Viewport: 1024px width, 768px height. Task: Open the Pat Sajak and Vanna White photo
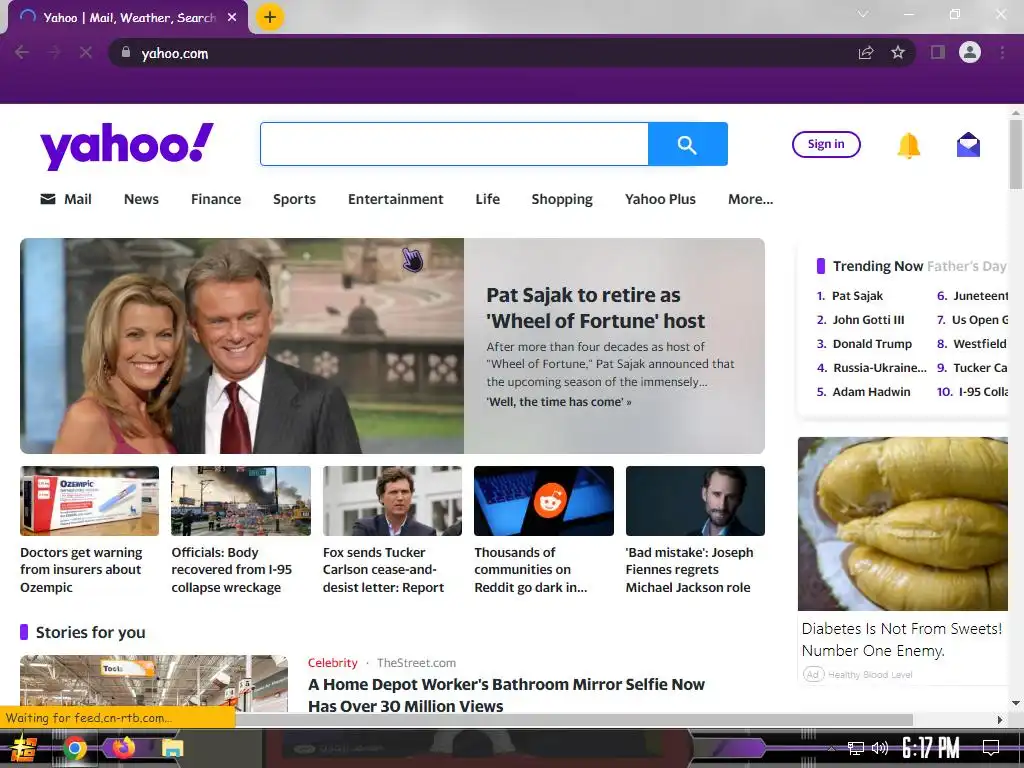[242, 346]
